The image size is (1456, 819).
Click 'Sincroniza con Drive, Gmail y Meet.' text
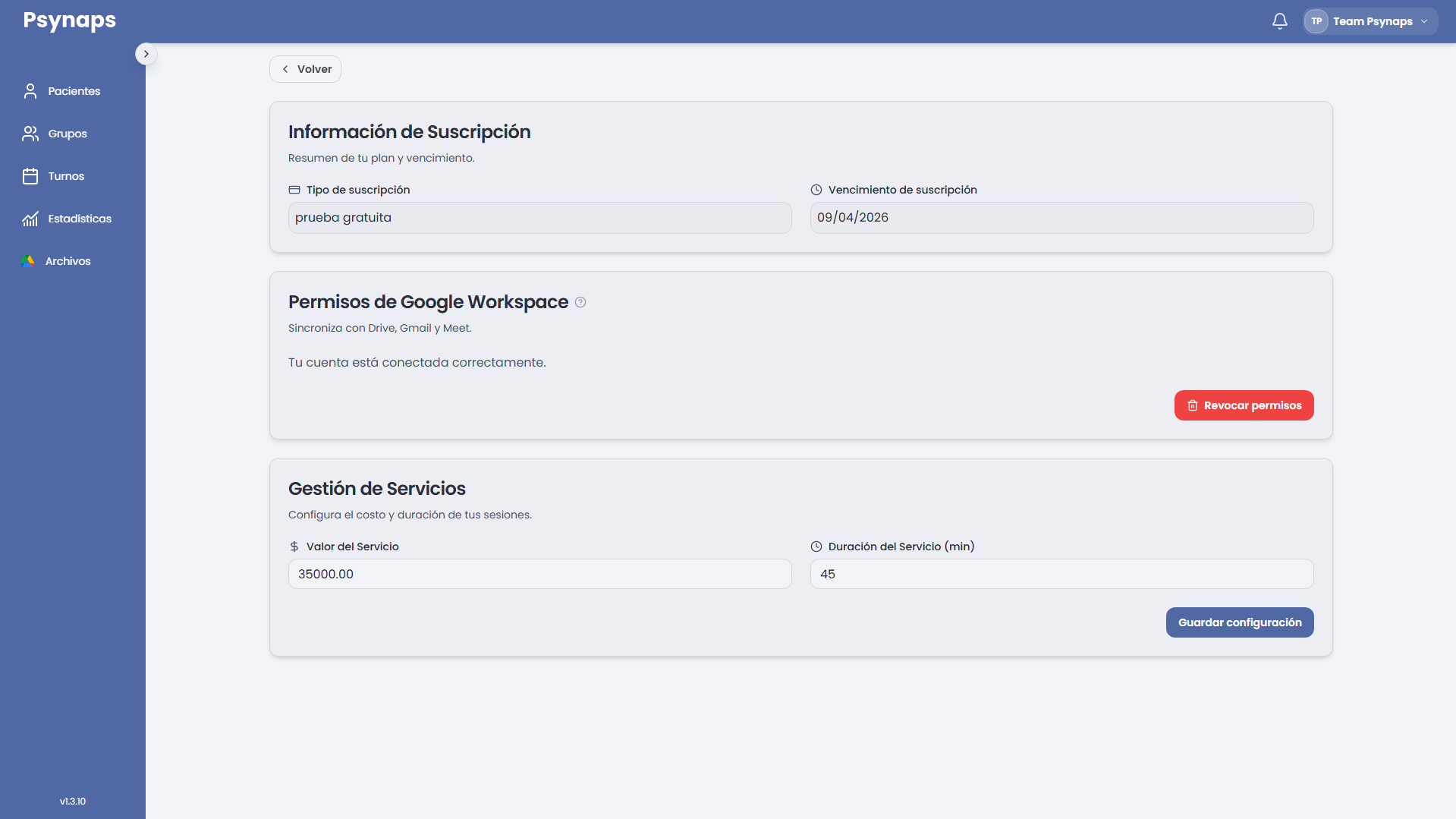pos(379,328)
